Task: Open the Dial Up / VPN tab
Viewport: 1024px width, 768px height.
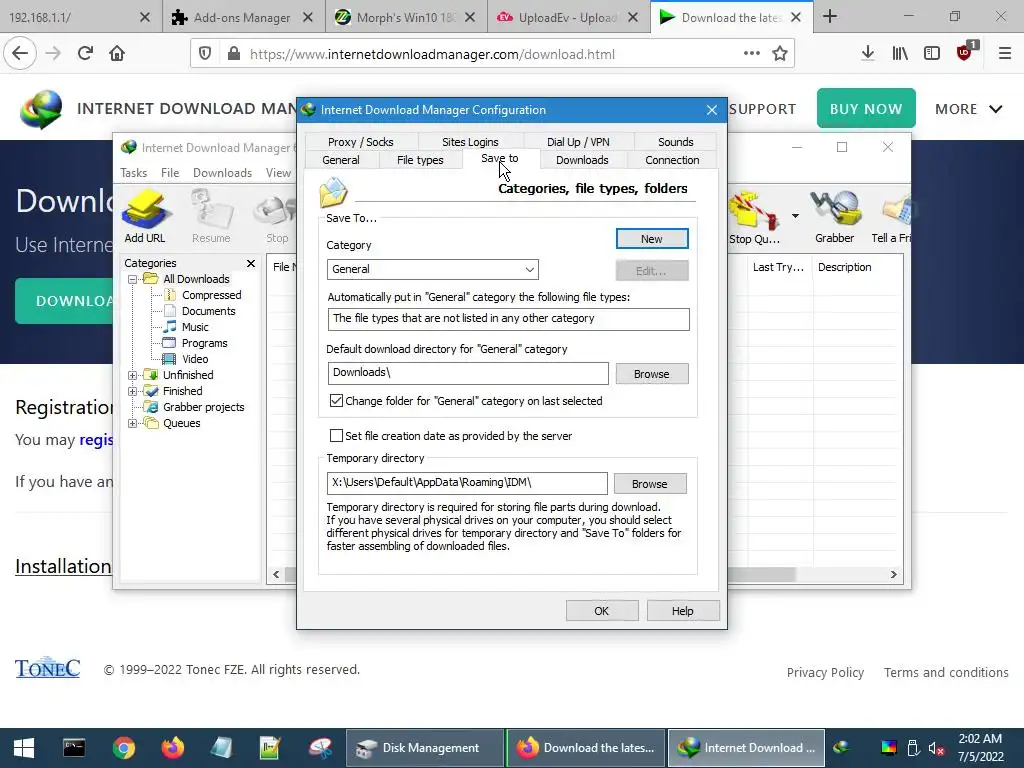Action: point(578,142)
